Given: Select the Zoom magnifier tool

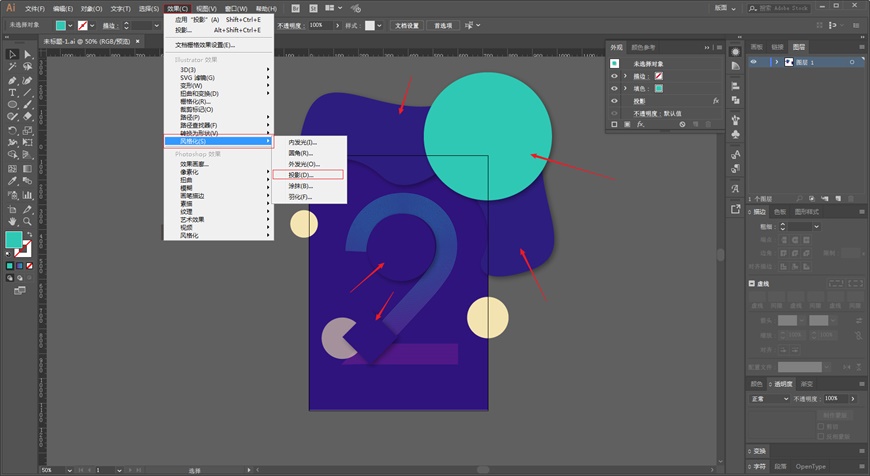Looking at the screenshot, I should pyautogui.click(x=27, y=221).
